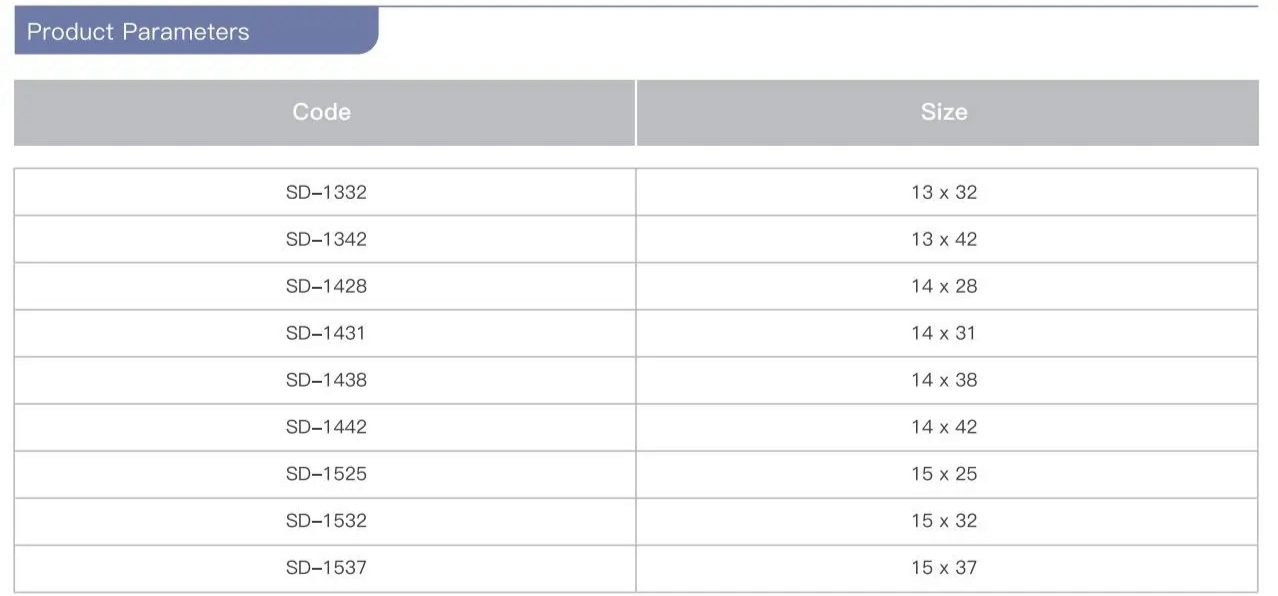Select the 13 x 42 size cell

tap(944, 239)
